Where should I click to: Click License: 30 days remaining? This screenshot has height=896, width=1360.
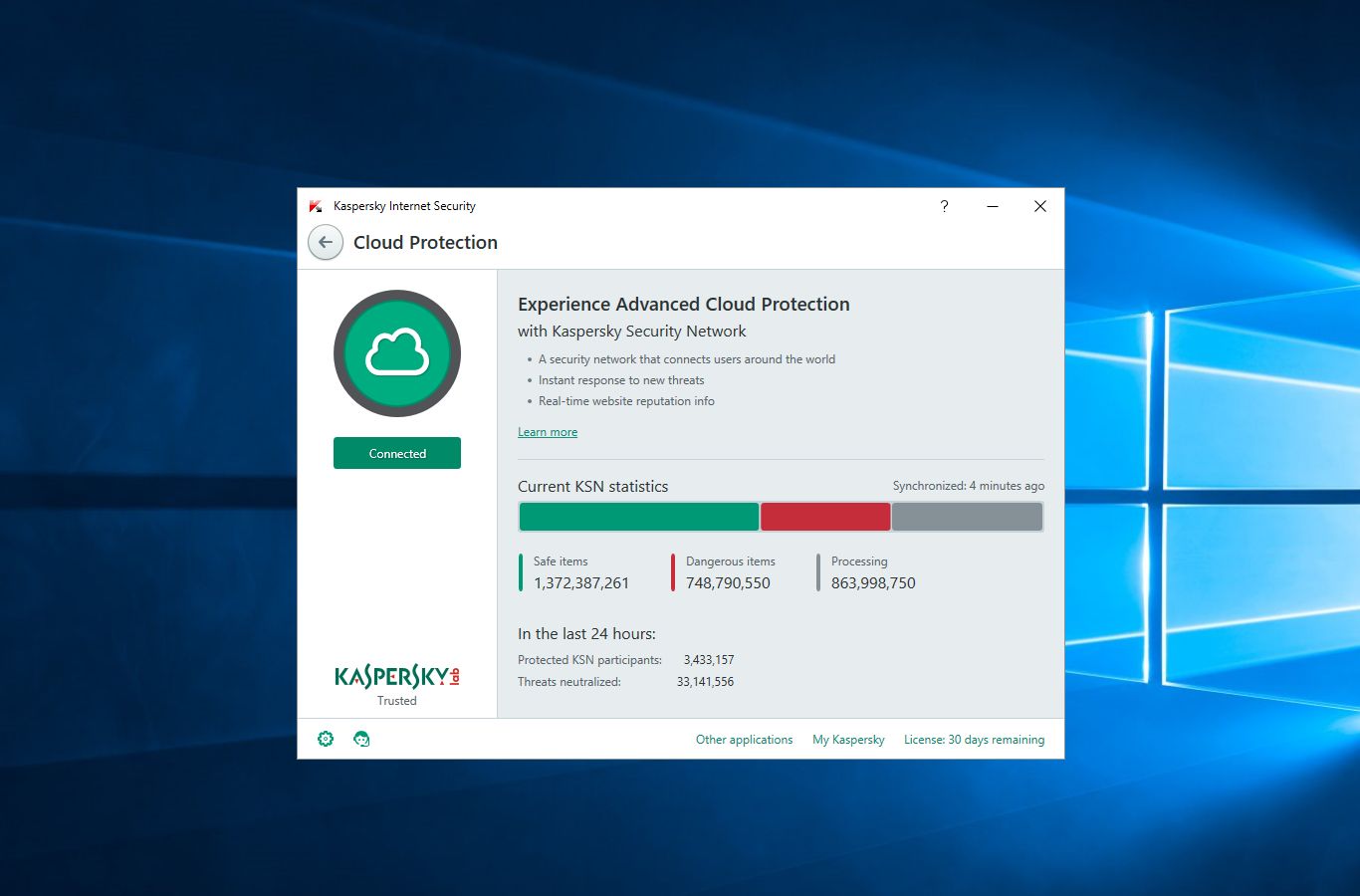click(x=974, y=740)
